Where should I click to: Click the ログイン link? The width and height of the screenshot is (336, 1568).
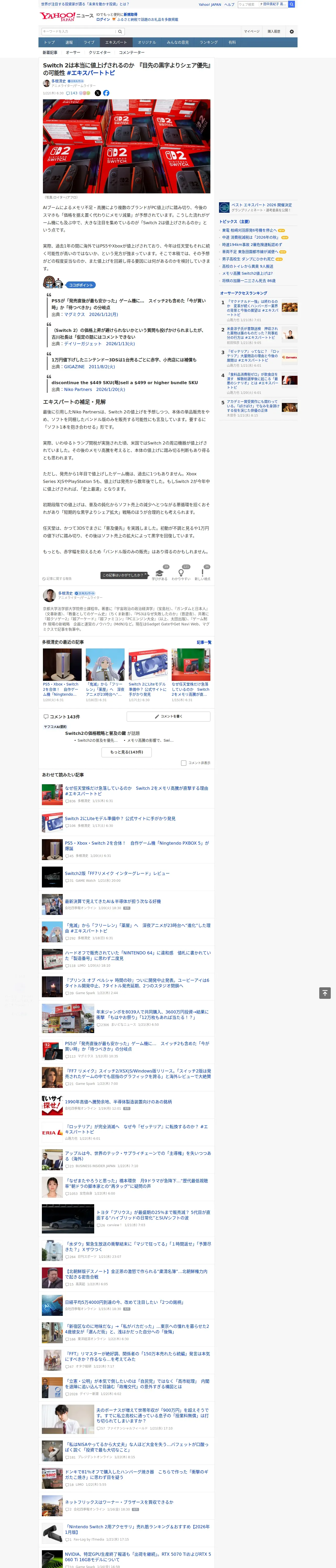(103, 20)
